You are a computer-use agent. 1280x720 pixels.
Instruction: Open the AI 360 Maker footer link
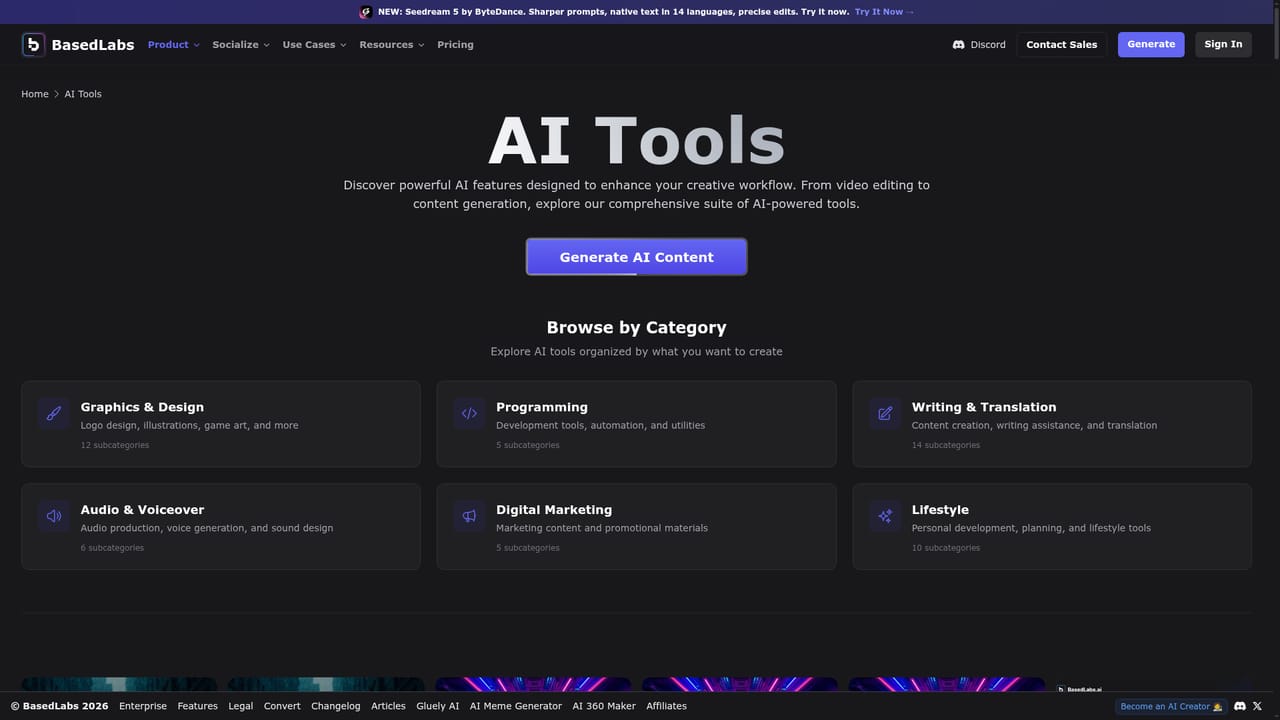click(604, 706)
